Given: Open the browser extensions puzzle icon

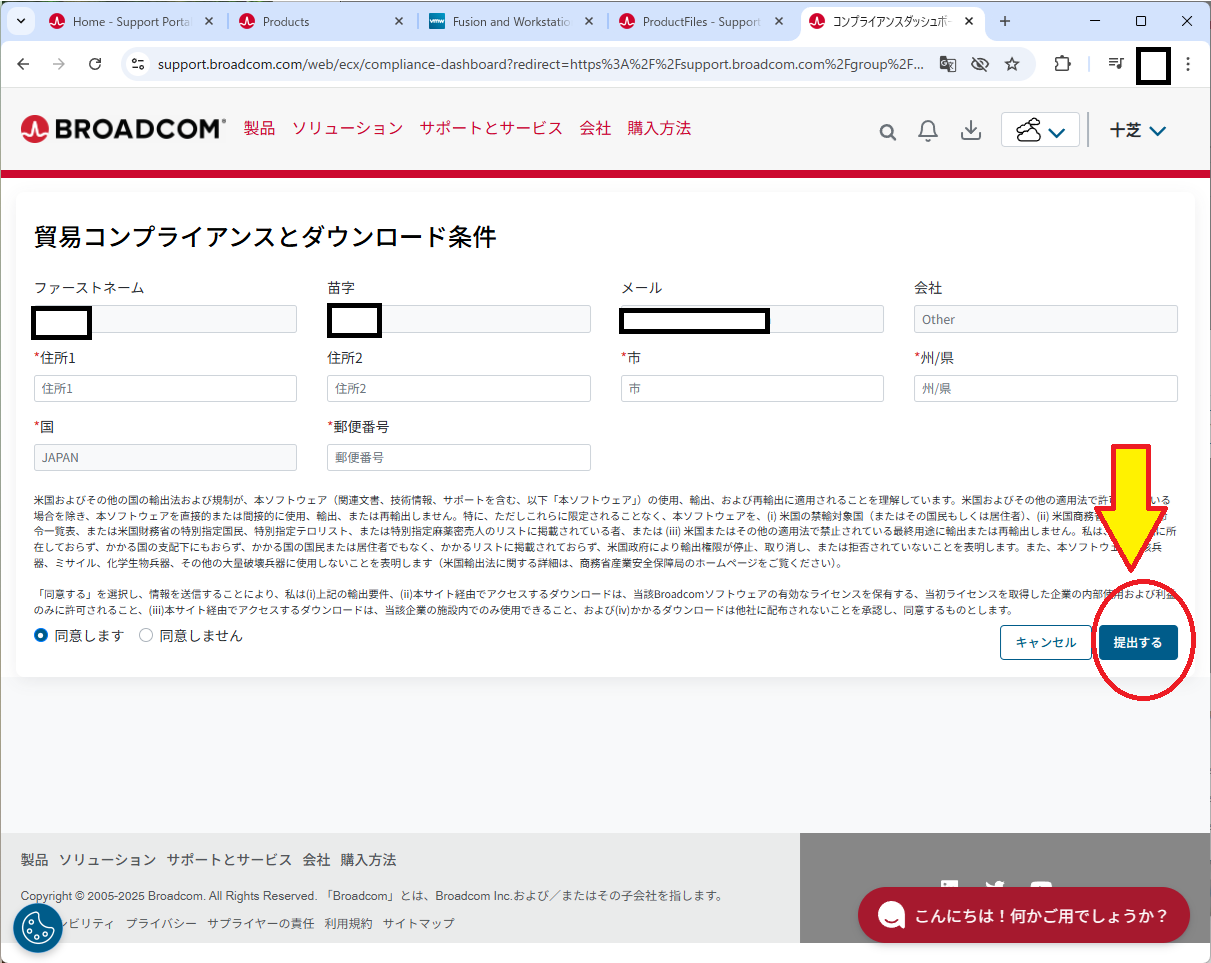Looking at the screenshot, I should coord(1062,64).
